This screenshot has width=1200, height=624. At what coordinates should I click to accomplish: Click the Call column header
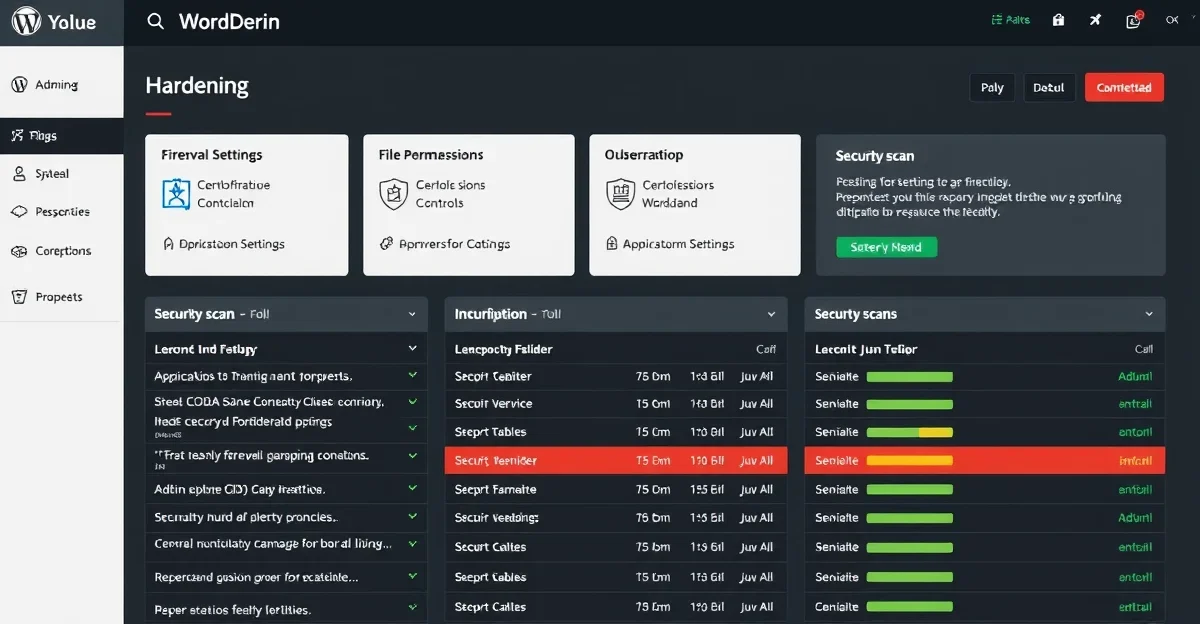(x=1144, y=349)
